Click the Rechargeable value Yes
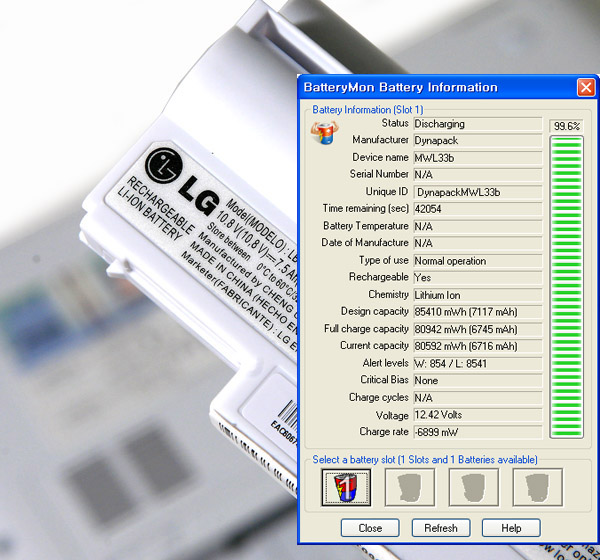 [x=478, y=278]
